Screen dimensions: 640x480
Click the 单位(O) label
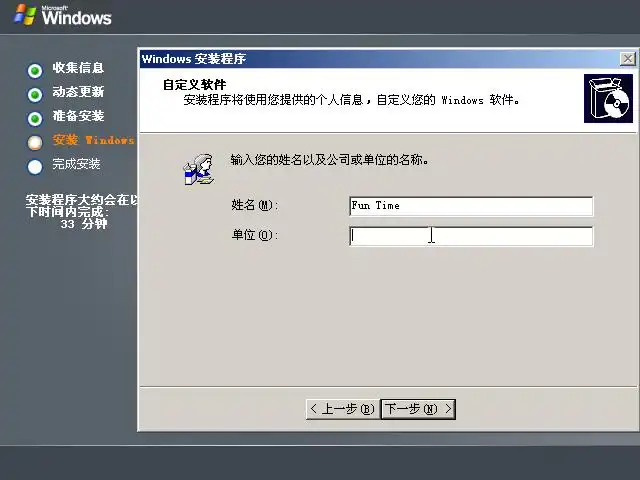255,235
